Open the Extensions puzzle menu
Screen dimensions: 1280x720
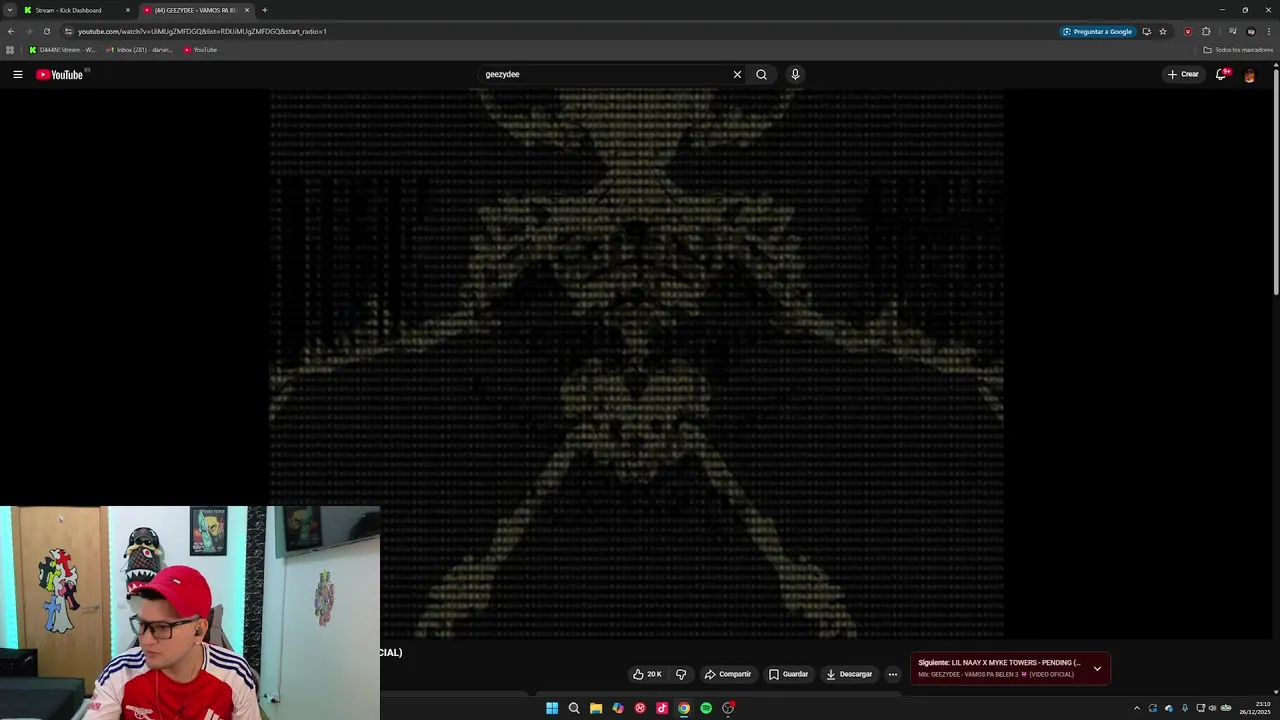coord(1206,31)
